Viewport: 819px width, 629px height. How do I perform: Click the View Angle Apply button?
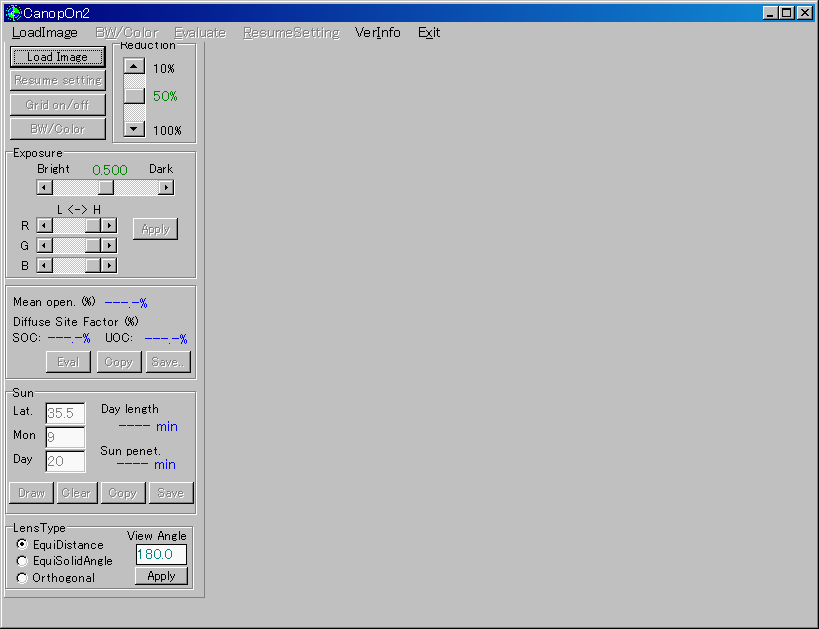coord(161,576)
